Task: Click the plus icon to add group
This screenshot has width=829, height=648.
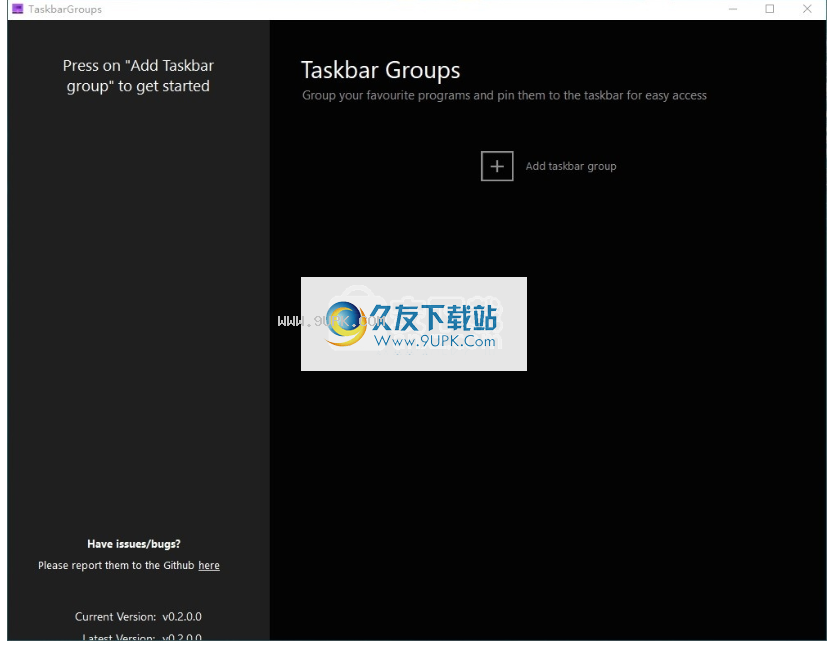Action: pyautogui.click(x=496, y=166)
